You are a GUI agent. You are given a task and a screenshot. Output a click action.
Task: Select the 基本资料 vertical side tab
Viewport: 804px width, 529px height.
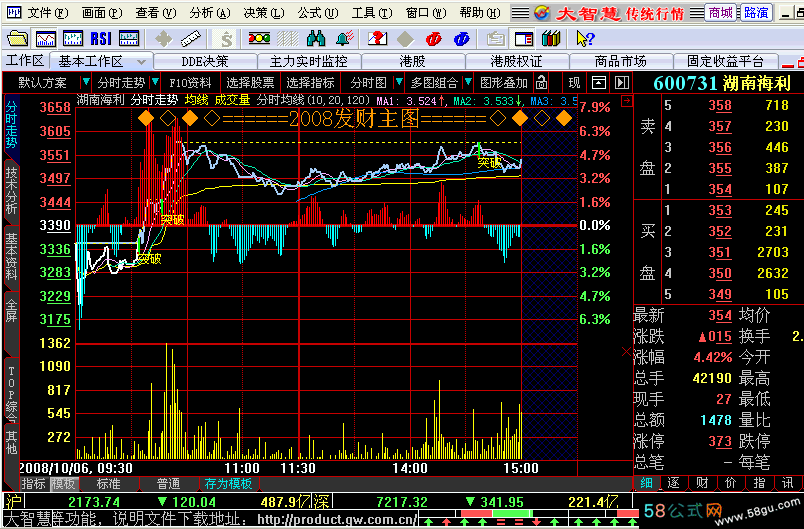11,256
